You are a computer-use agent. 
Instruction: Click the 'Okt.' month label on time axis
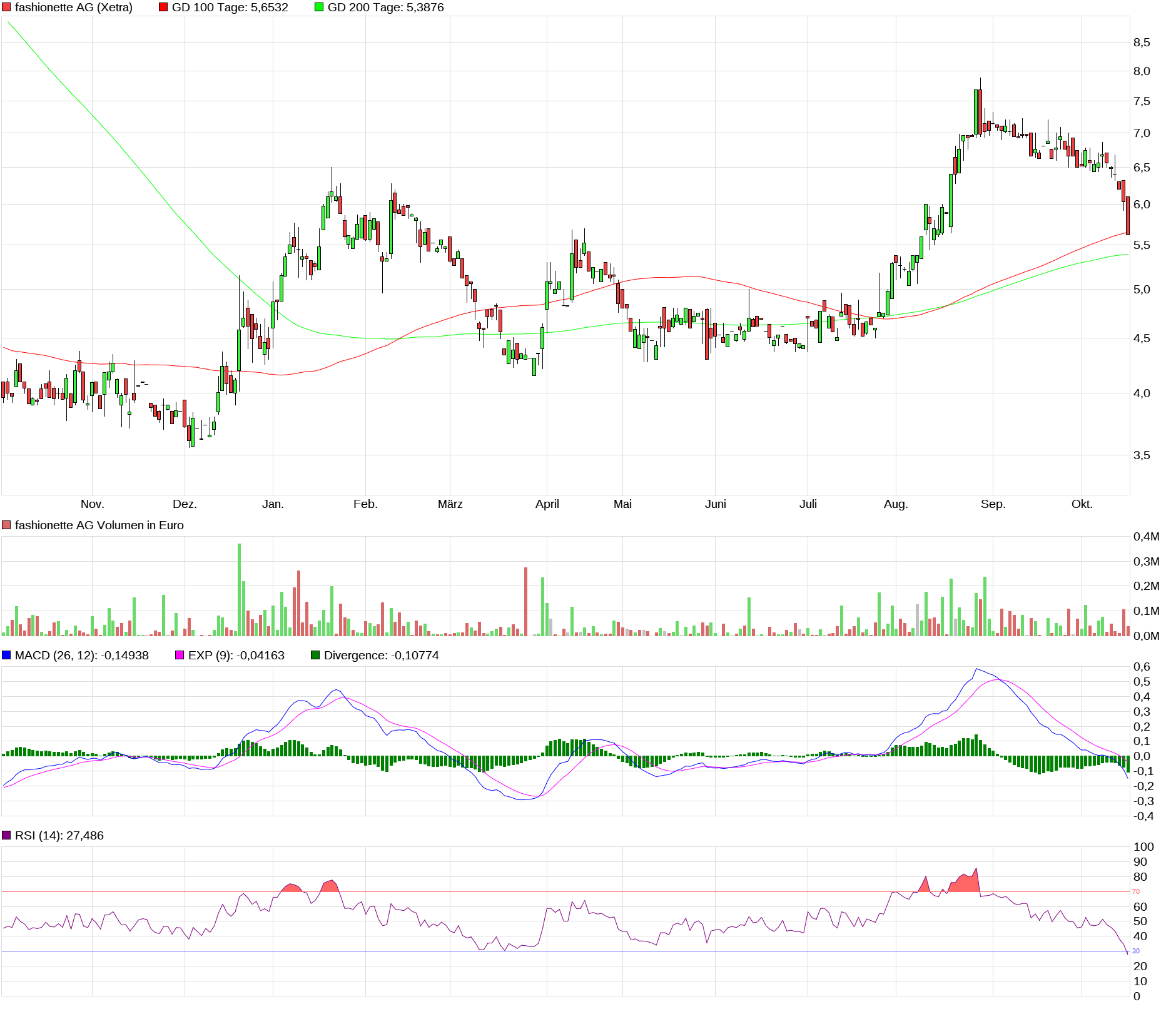[1082, 504]
